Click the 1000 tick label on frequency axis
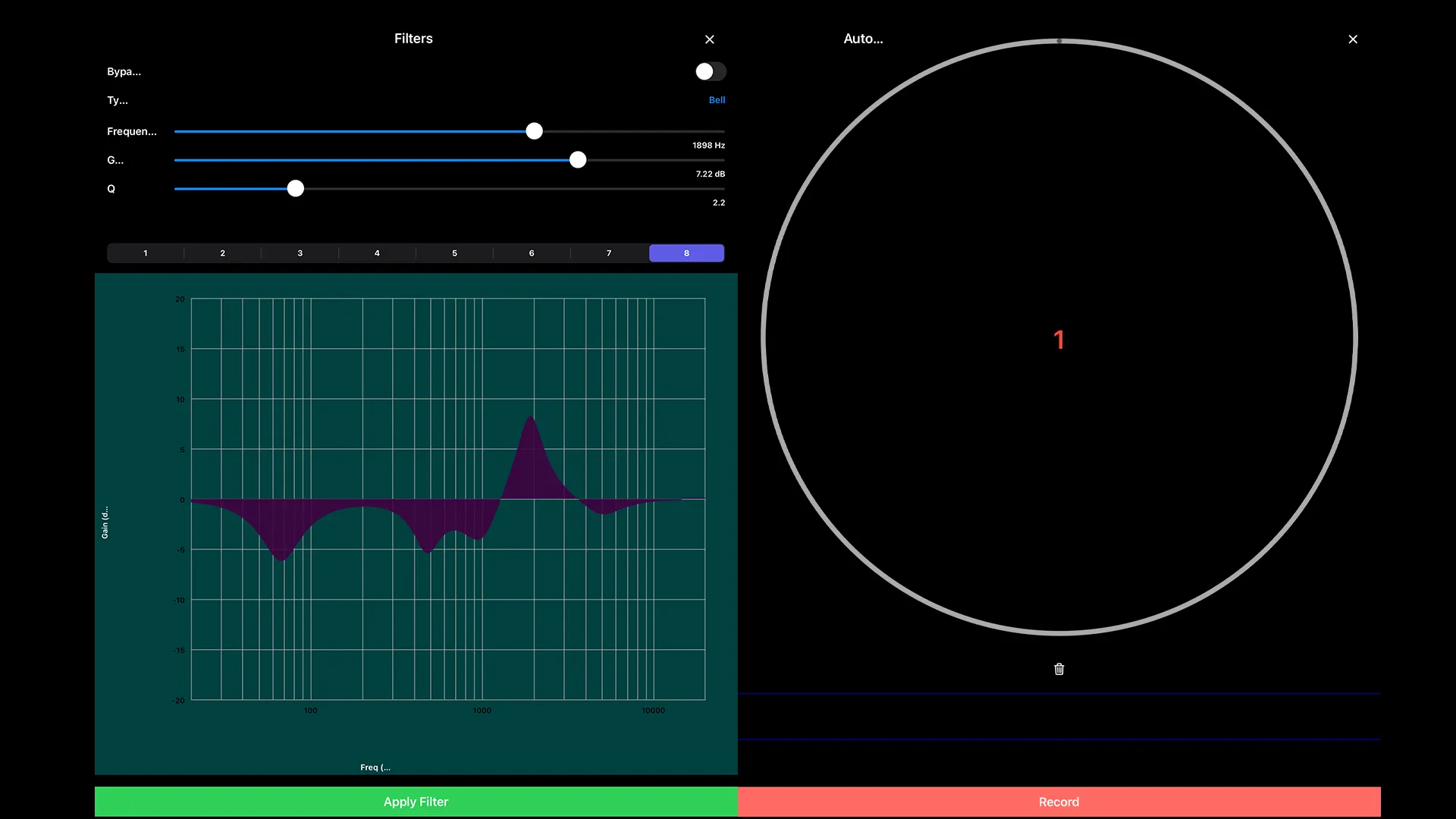1456x819 pixels. (482, 711)
